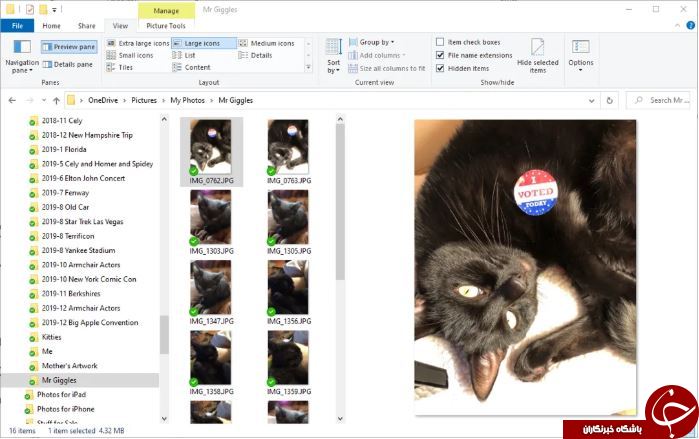Select the View ribbon tab
The width and height of the screenshot is (699, 439).
click(120, 26)
